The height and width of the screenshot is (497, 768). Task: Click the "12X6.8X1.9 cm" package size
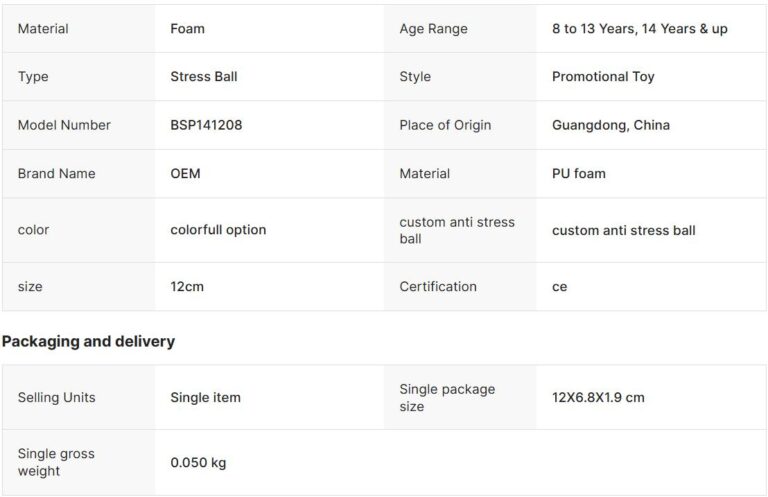[x=598, y=398]
